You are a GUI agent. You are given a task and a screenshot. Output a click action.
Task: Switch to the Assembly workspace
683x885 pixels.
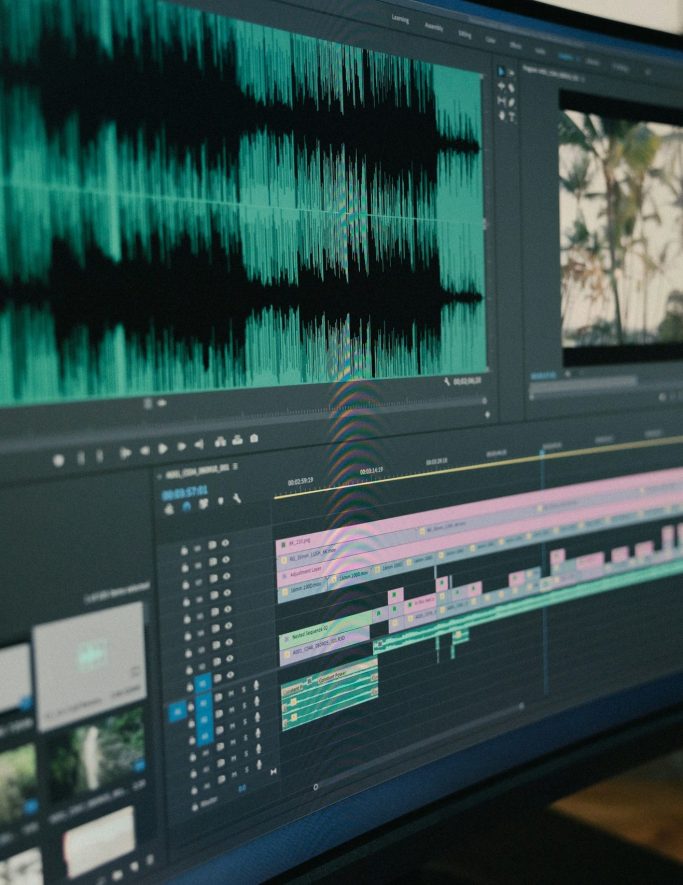point(434,27)
